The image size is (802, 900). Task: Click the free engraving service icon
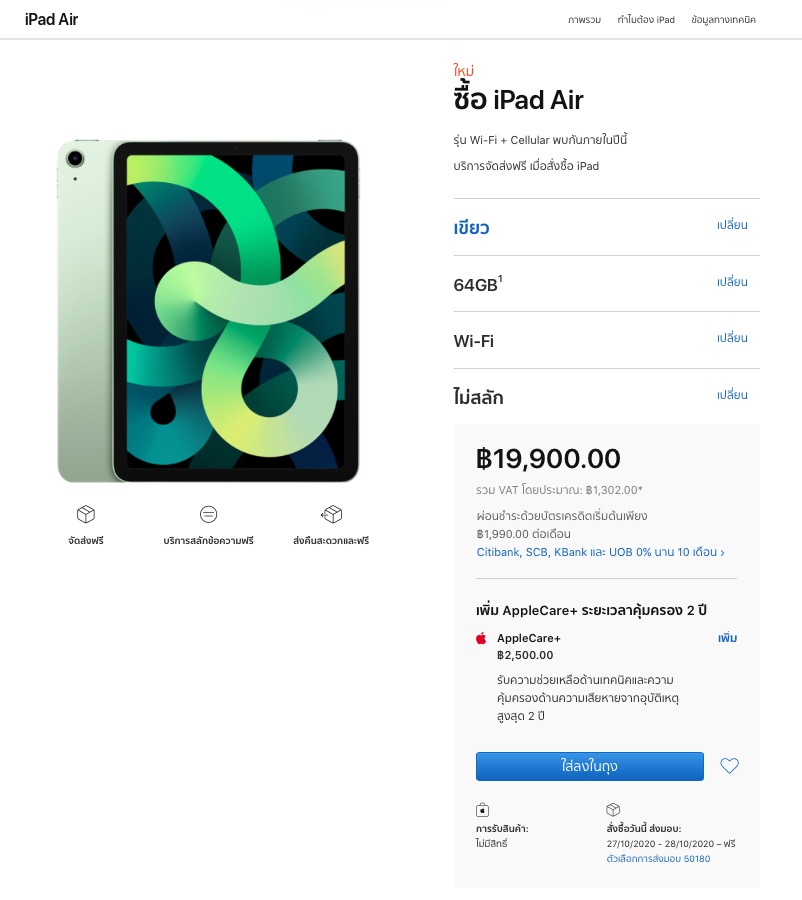pyautogui.click(x=208, y=514)
